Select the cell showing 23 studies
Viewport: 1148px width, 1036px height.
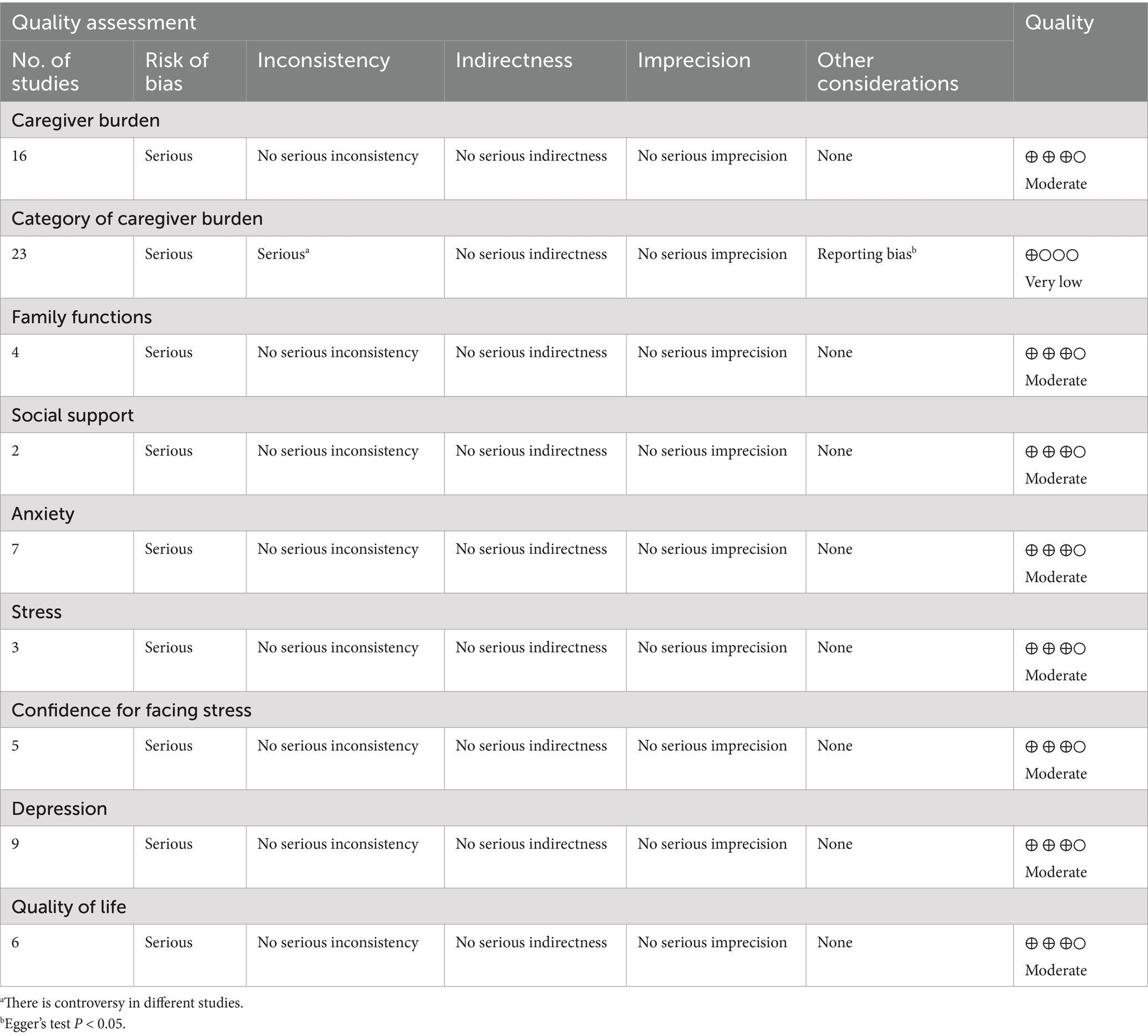pos(19,254)
